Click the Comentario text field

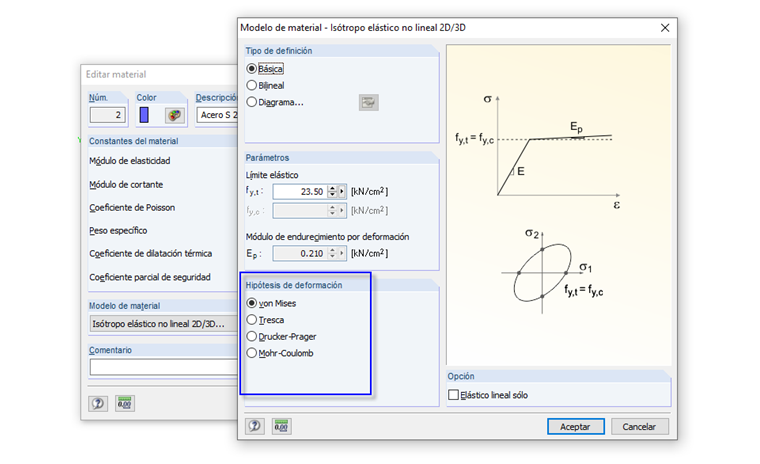(163, 367)
